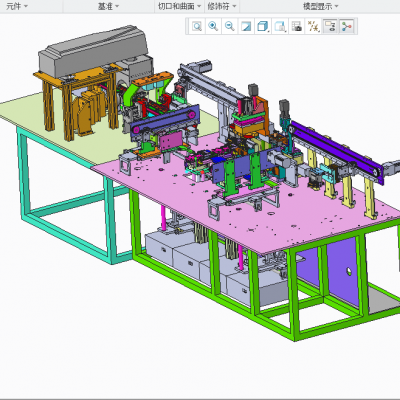Select the Zoom Out tool
Screen dimensions: 400x400
click(x=230, y=26)
